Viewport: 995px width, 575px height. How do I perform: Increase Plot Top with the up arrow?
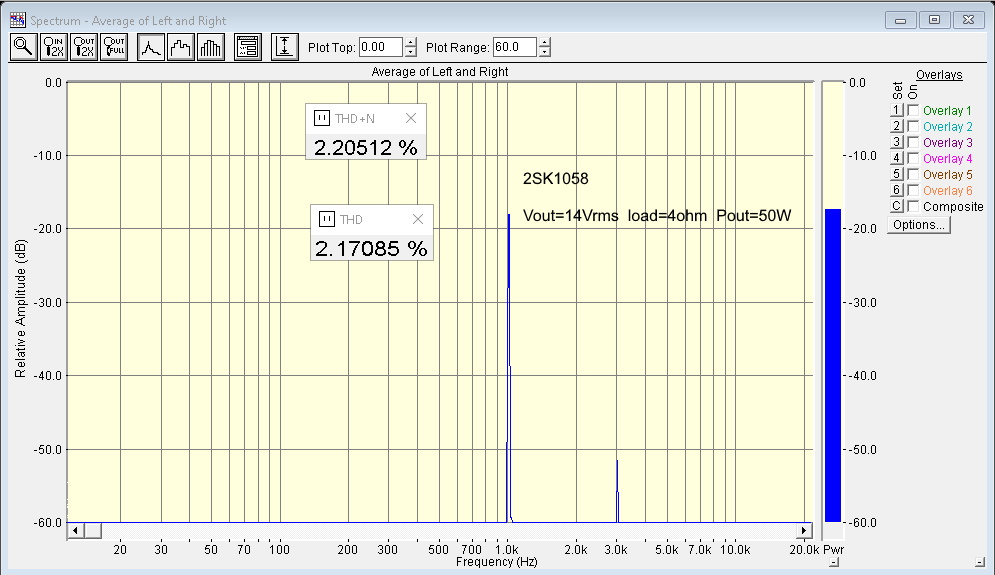410,42
